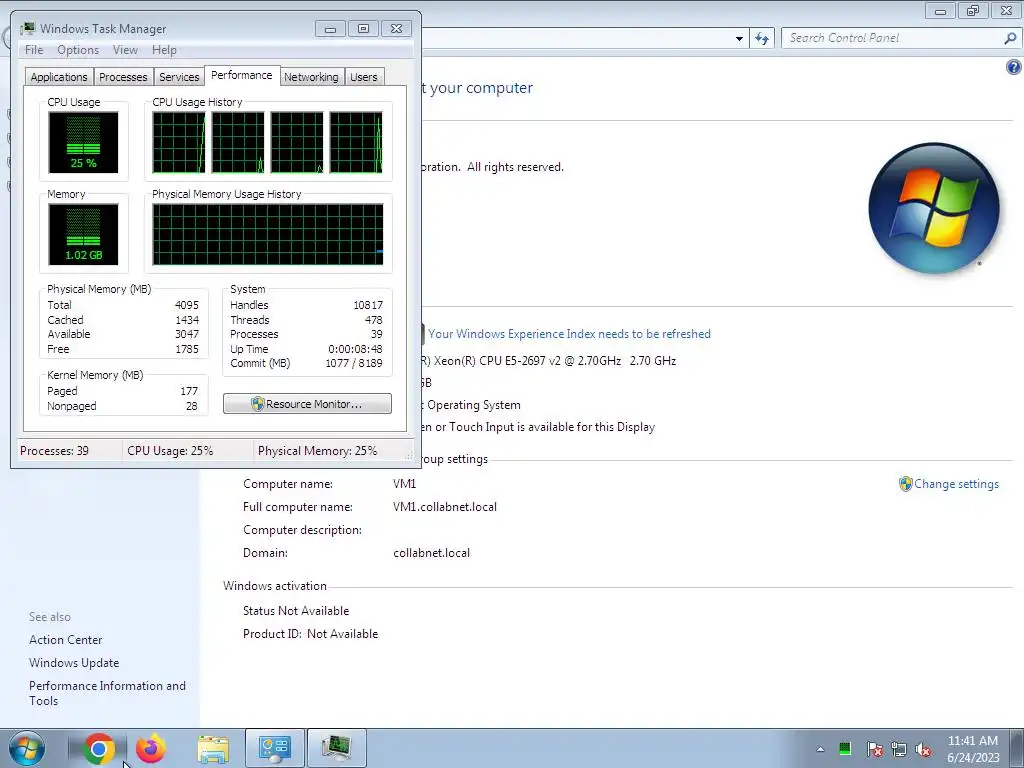Screen dimensions: 1024x768
Task: Click the Paged kernel memory value 177
Action: (x=189, y=391)
